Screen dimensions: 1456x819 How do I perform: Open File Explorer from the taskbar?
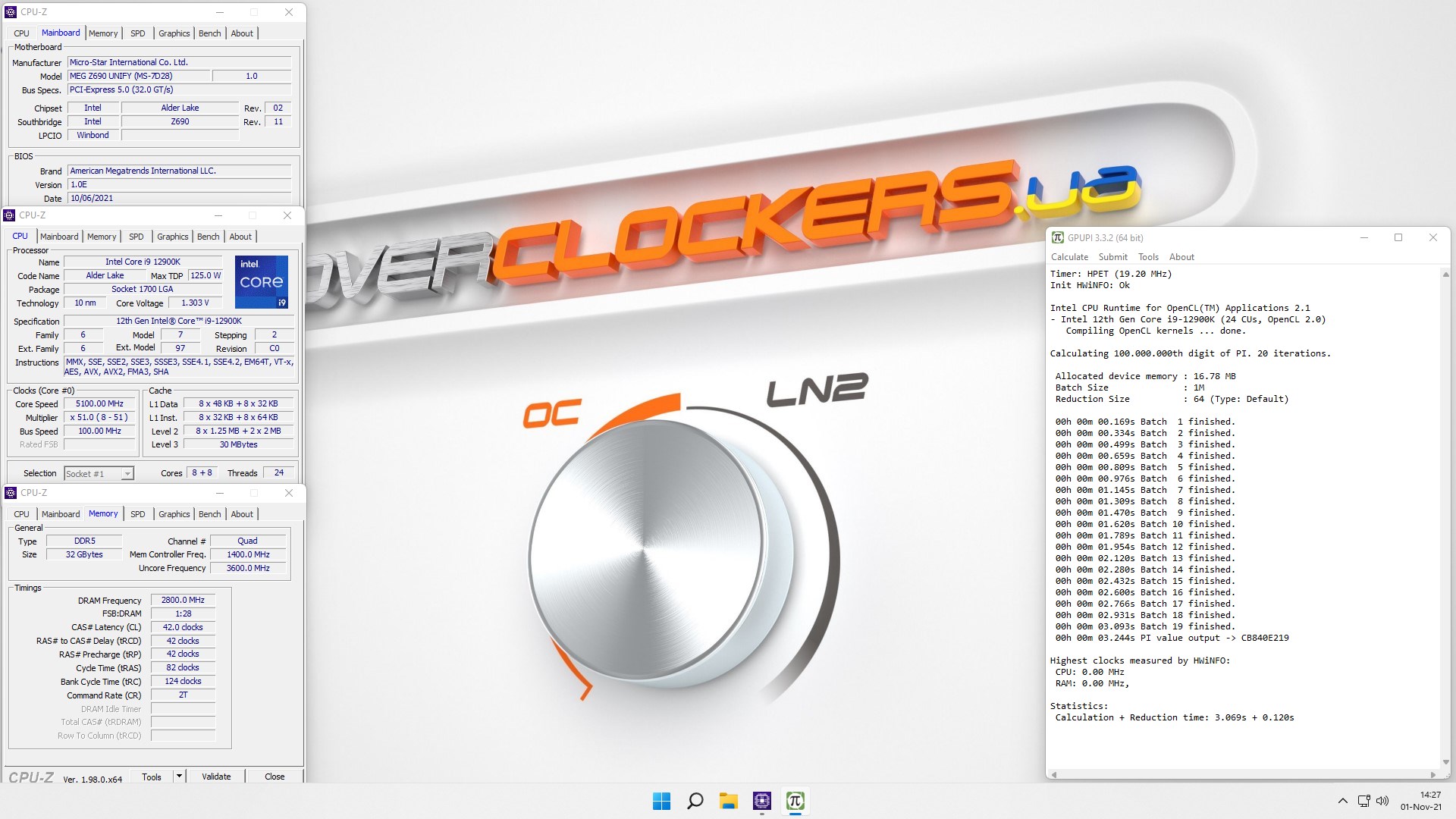tap(729, 801)
